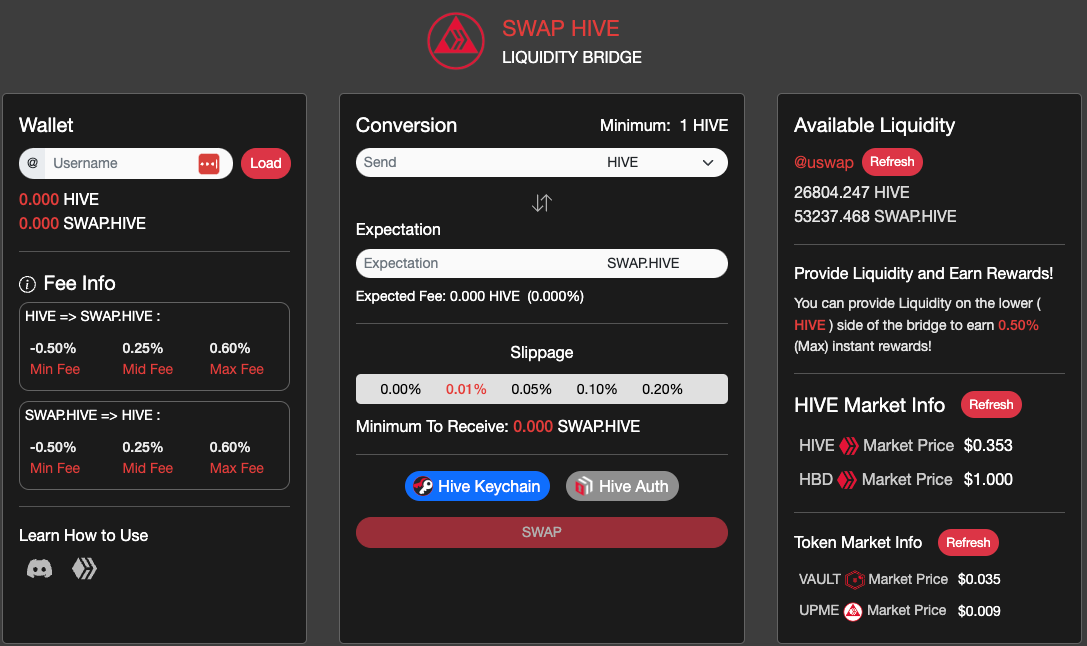Click the Expected Fee: 0.000 HIVE line
The image size is (1087, 646).
(x=469, y=297)
